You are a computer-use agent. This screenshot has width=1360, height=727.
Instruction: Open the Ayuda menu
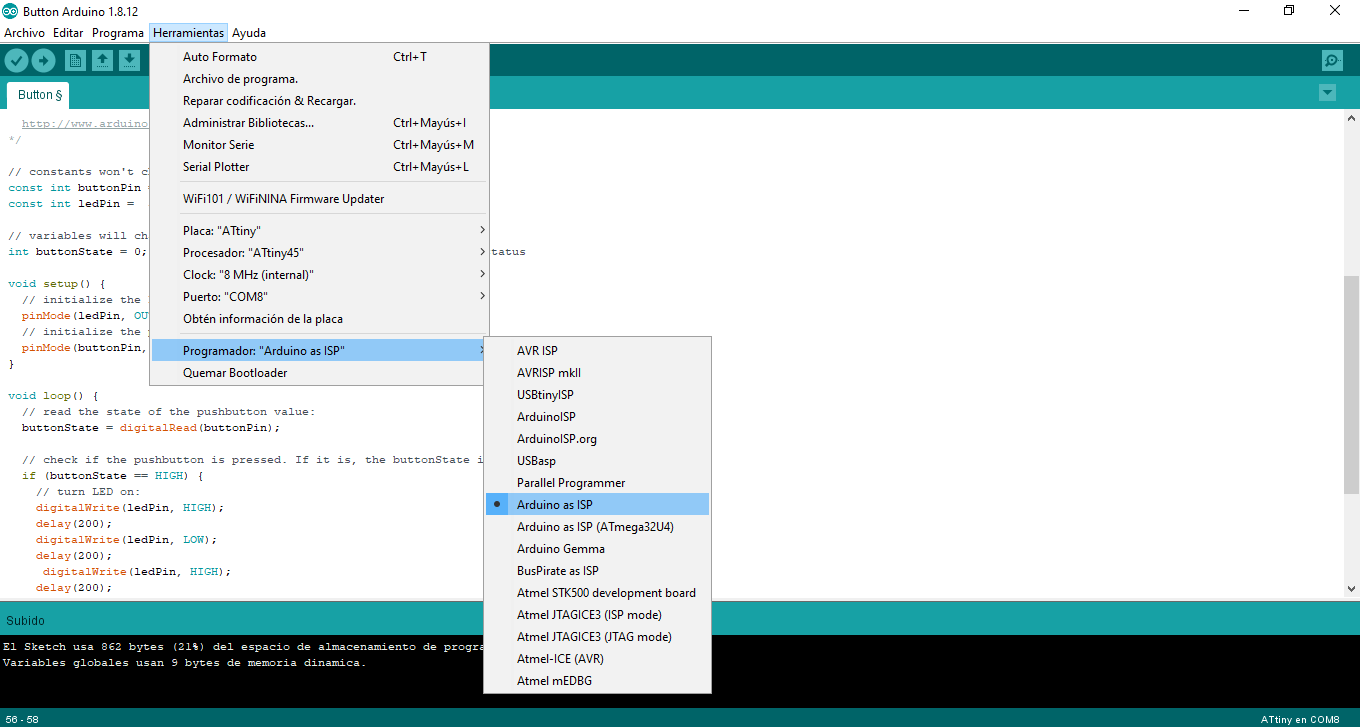pyautogui.click(x=249, y=33)
